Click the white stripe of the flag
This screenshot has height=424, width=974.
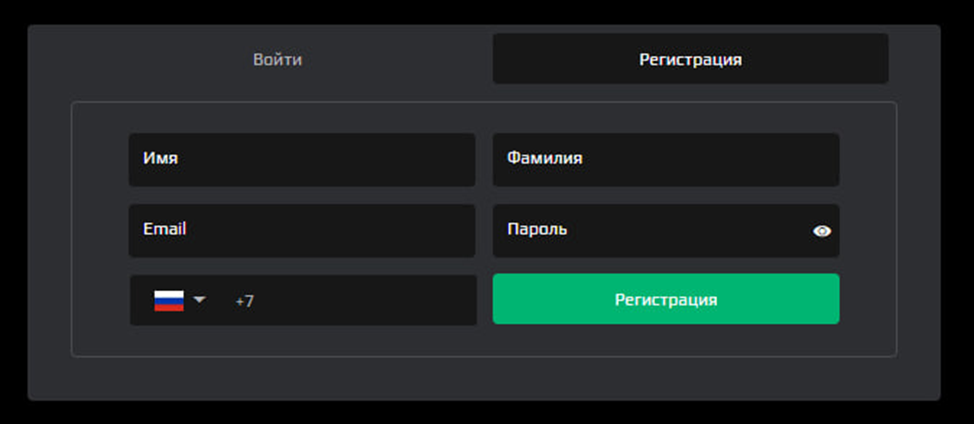[x=169, y=293]
